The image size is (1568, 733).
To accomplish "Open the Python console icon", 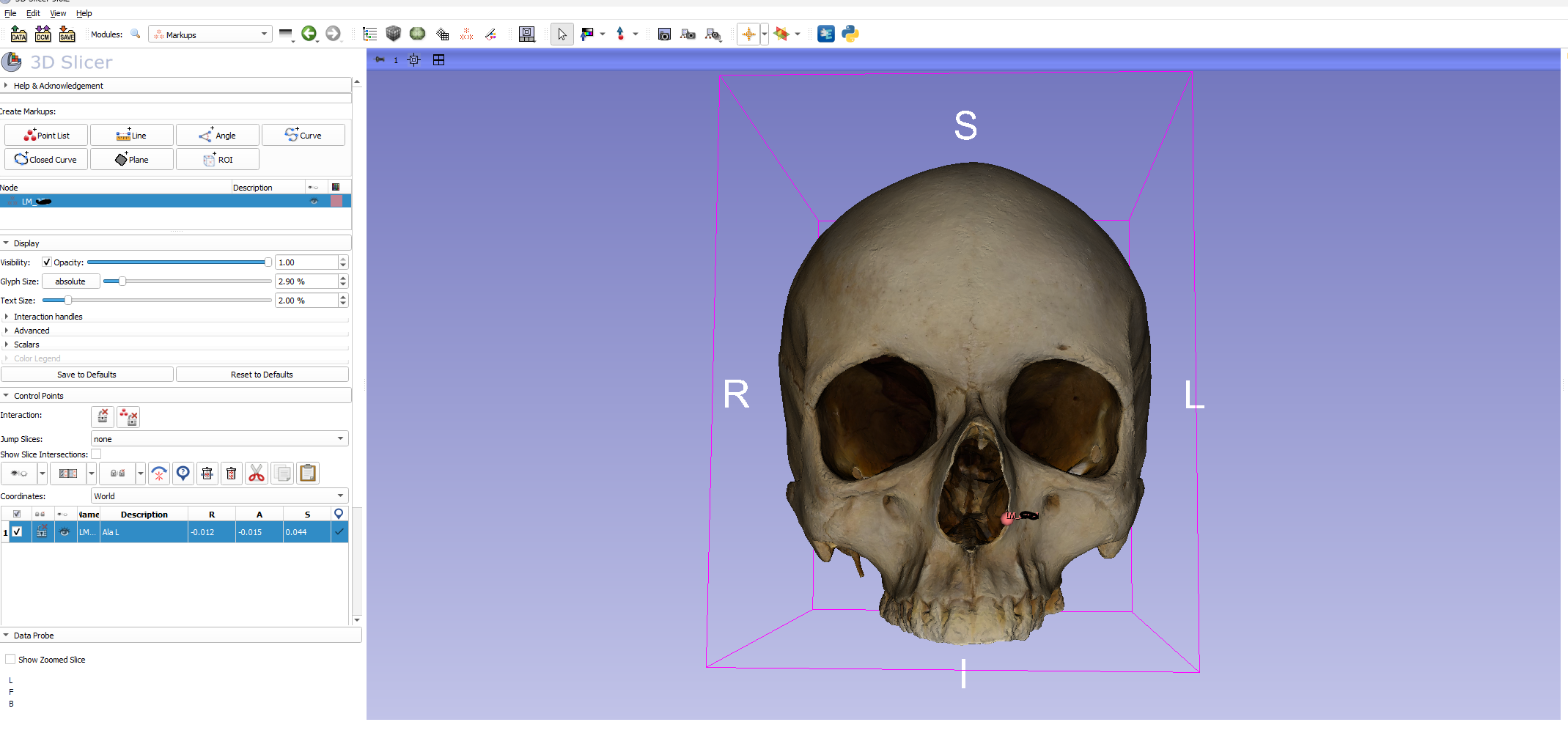I will pyautogui.click(x=850, y=34).
